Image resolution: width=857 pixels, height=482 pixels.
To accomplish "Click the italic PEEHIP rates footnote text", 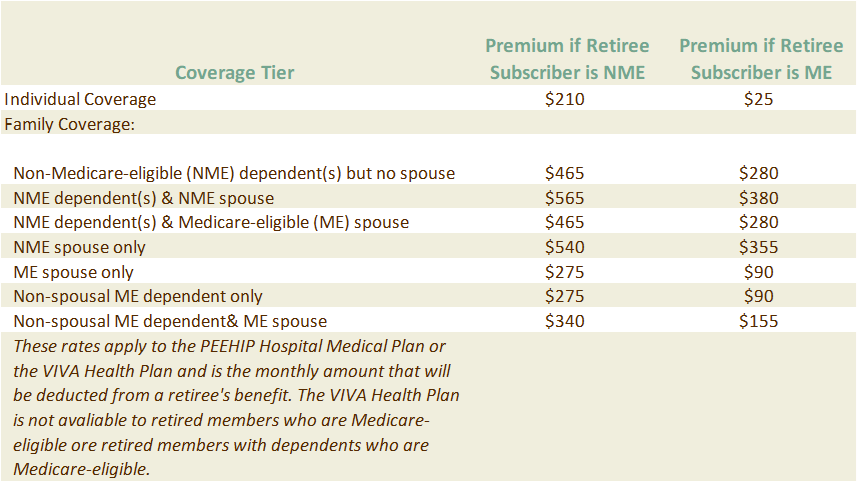I will [x=236, y=408].
